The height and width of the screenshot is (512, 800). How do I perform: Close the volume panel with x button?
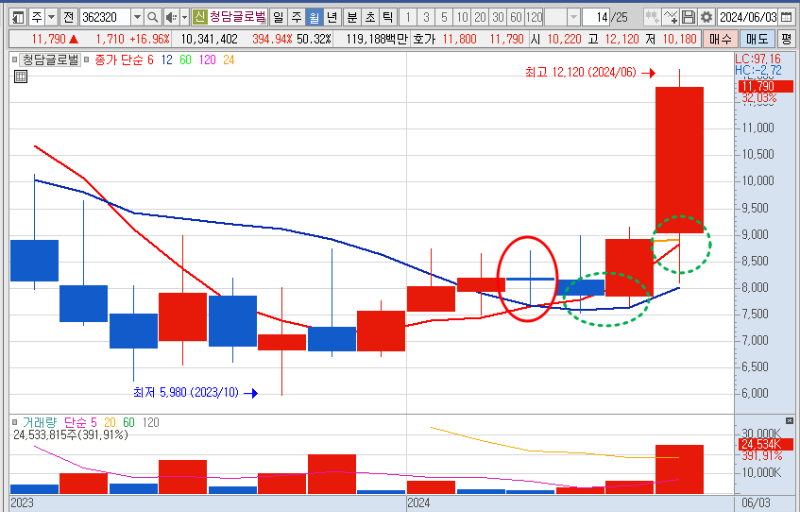click(x=789, y=421)
